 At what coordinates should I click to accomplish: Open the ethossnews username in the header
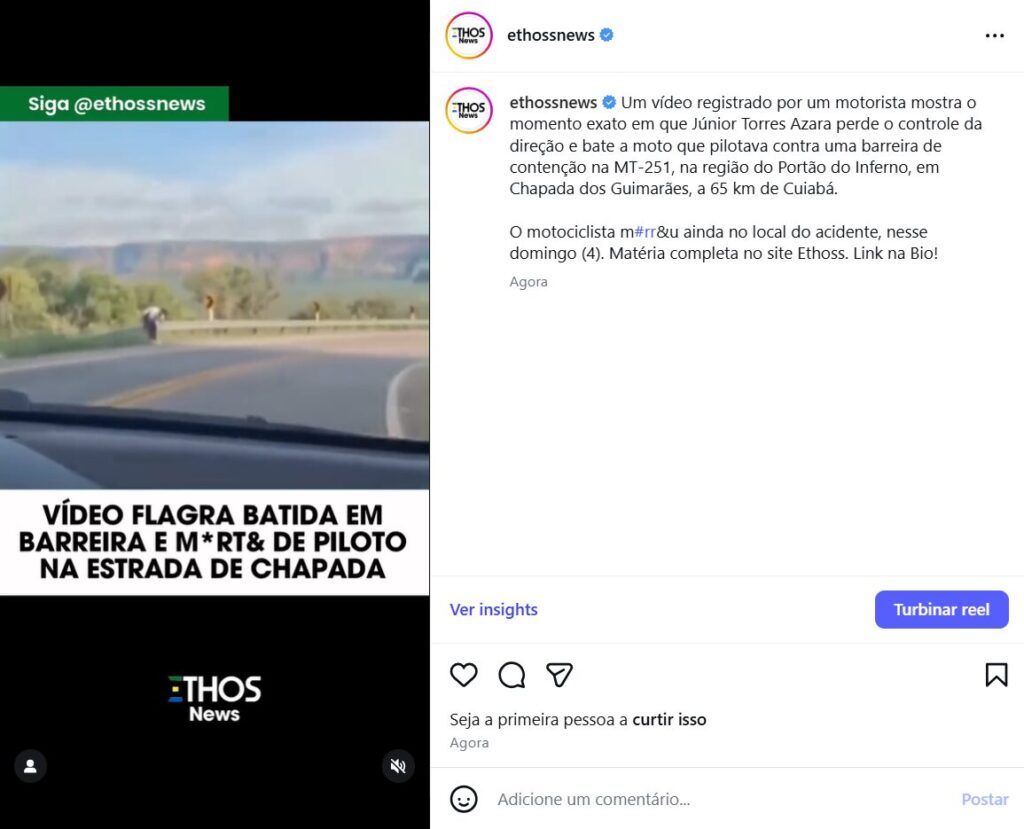coord(551,35)
